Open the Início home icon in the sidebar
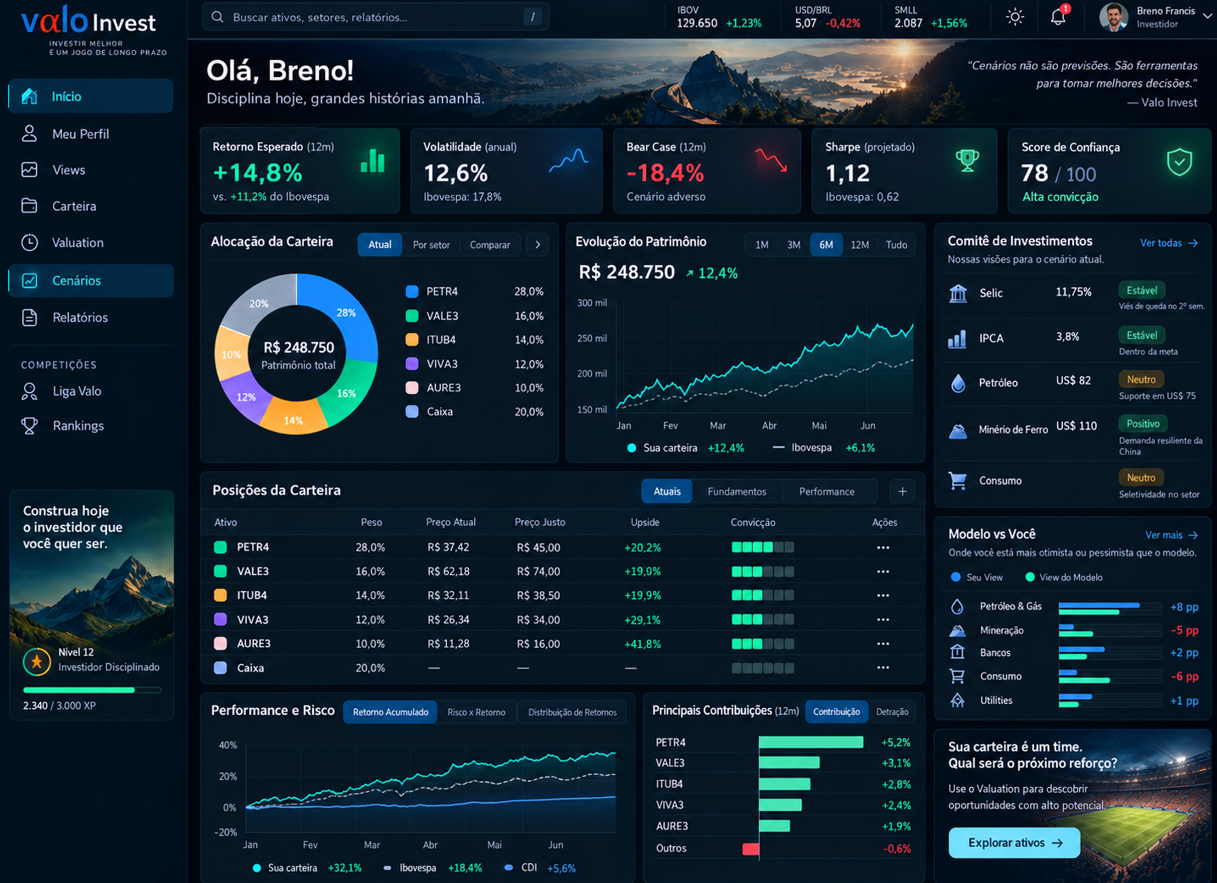 [30, 96]
